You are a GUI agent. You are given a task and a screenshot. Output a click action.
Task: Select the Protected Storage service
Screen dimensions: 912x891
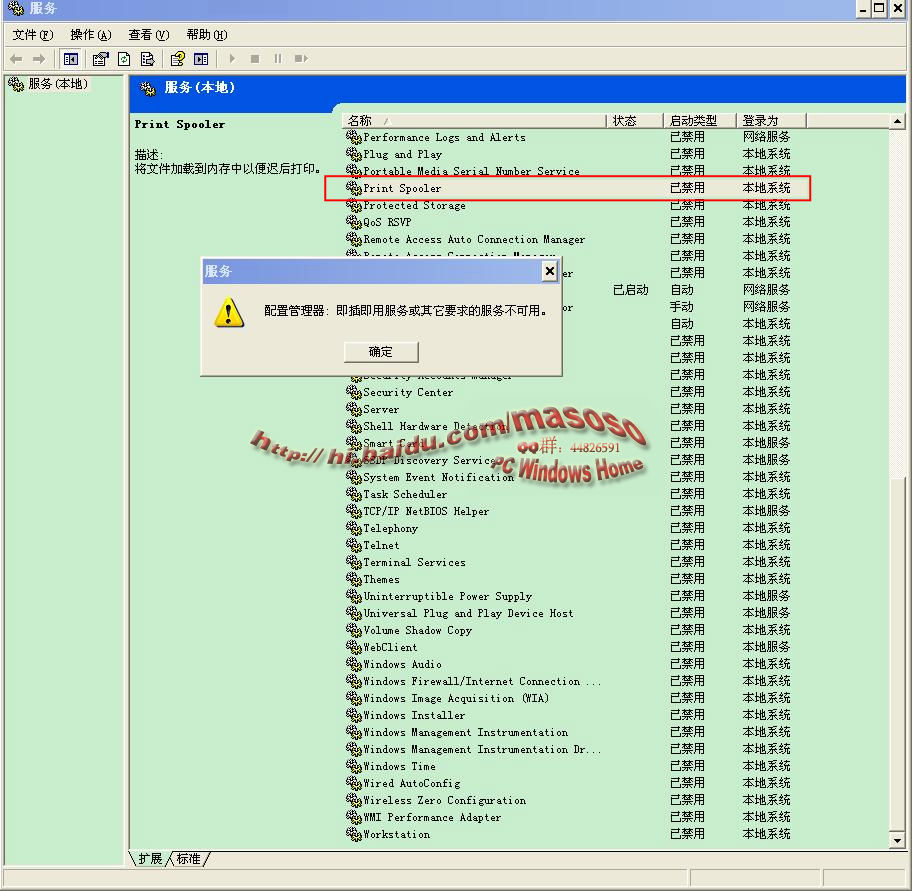[x=414, y=205]
